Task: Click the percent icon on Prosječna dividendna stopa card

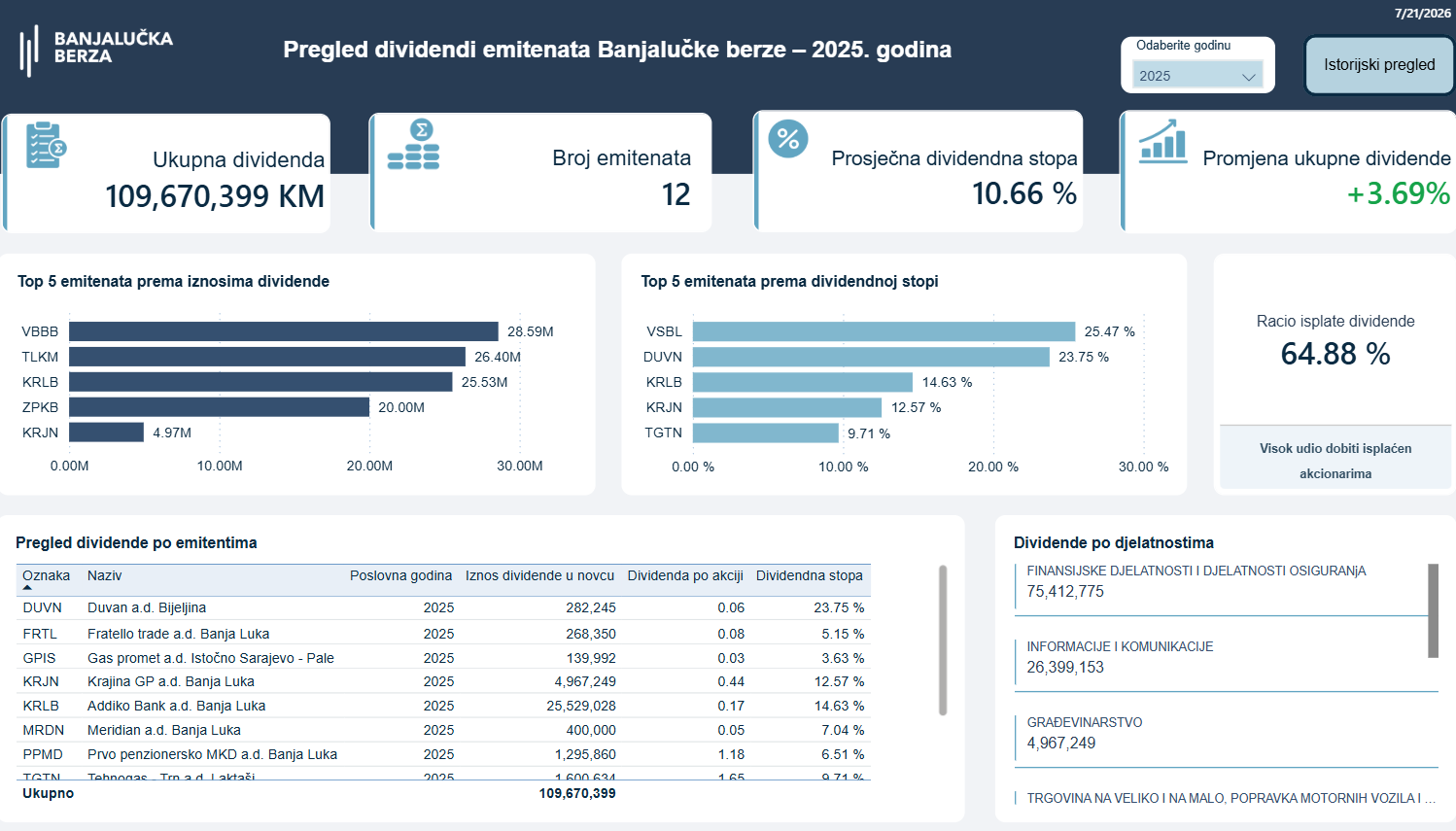Action: [x=788, y=139]
